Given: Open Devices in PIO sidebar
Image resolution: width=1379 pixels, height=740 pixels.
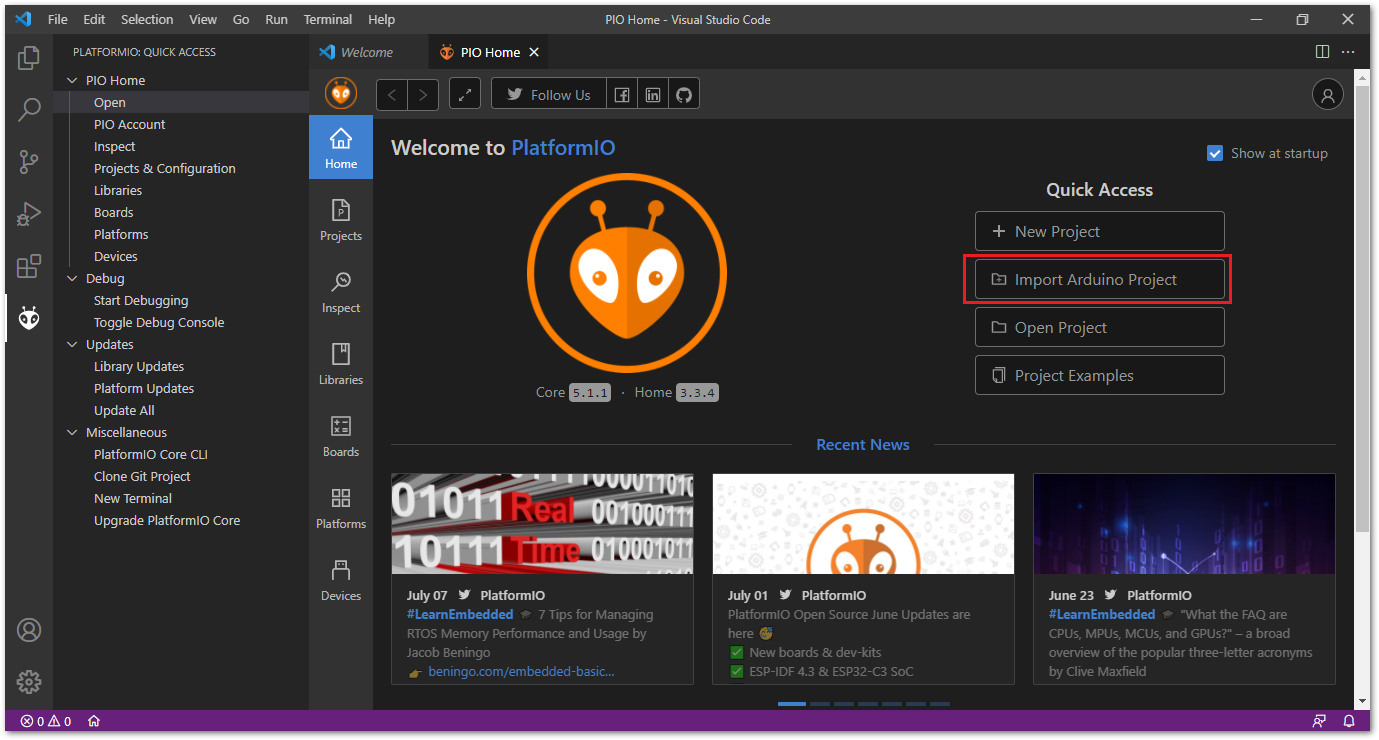Looking at the screenshot, I should point(341,580).
